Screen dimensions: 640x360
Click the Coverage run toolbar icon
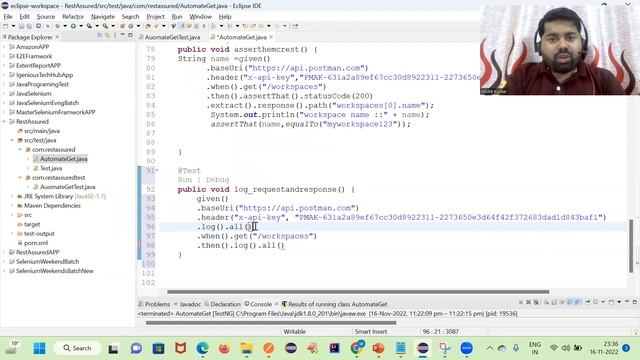point(89,26)
